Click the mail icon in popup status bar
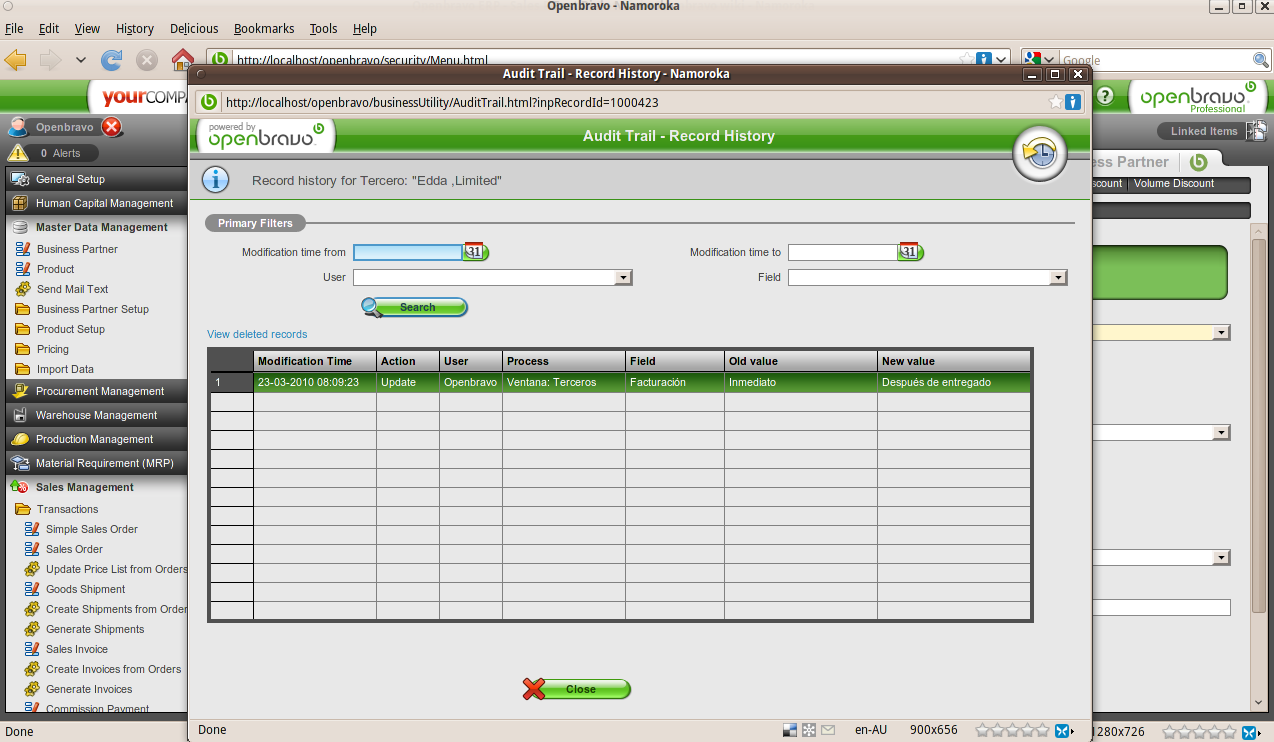The height and width of the screenshot is (742, 1274). coord(828,730)
